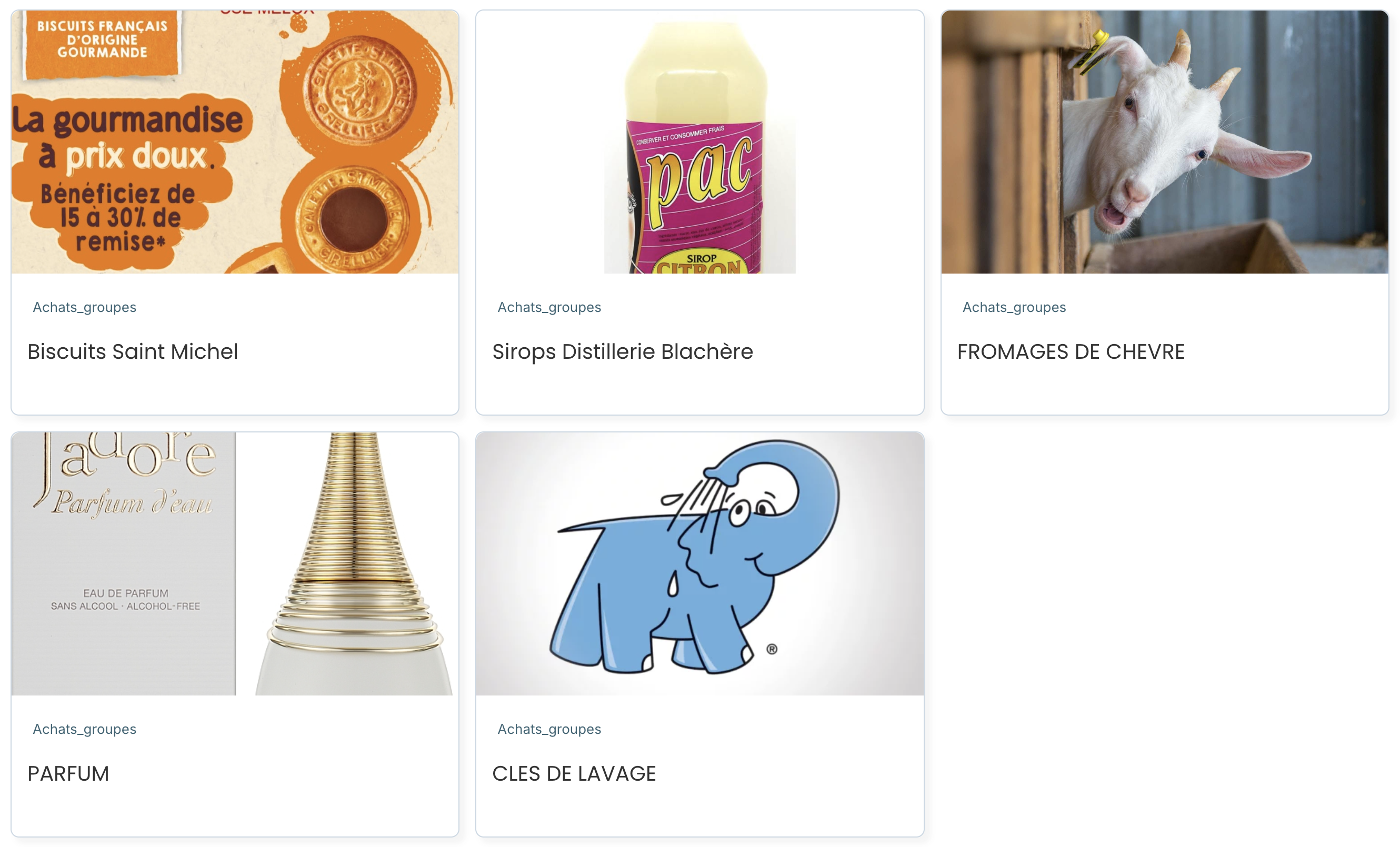Image resolution: width=1400 pixels, height=847 pixels.
Task: Open the white goat photo
Action: tap(1164, 142)
